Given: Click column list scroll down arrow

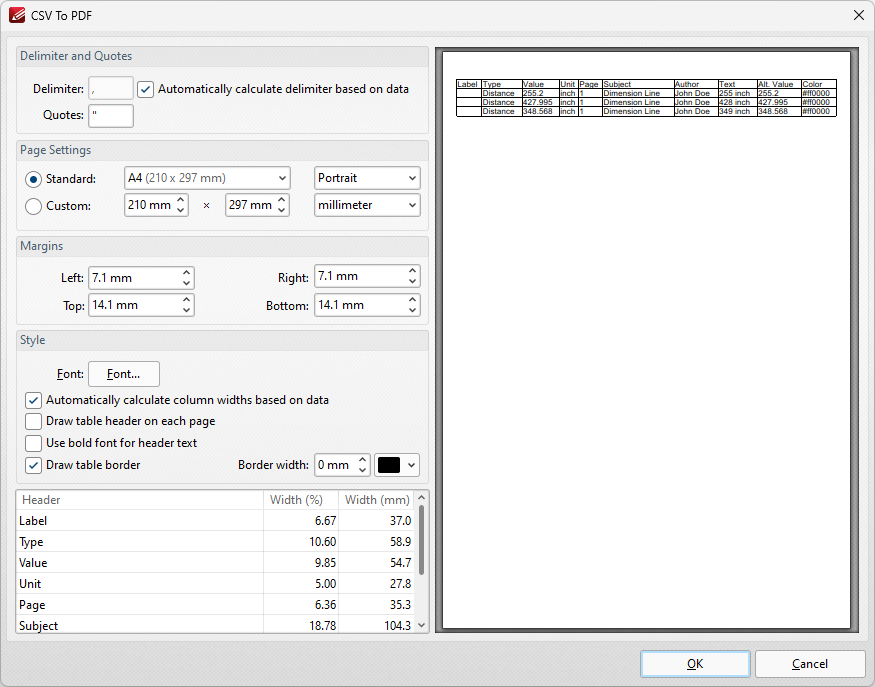Looking at the screenshot, I should [422, 626].
